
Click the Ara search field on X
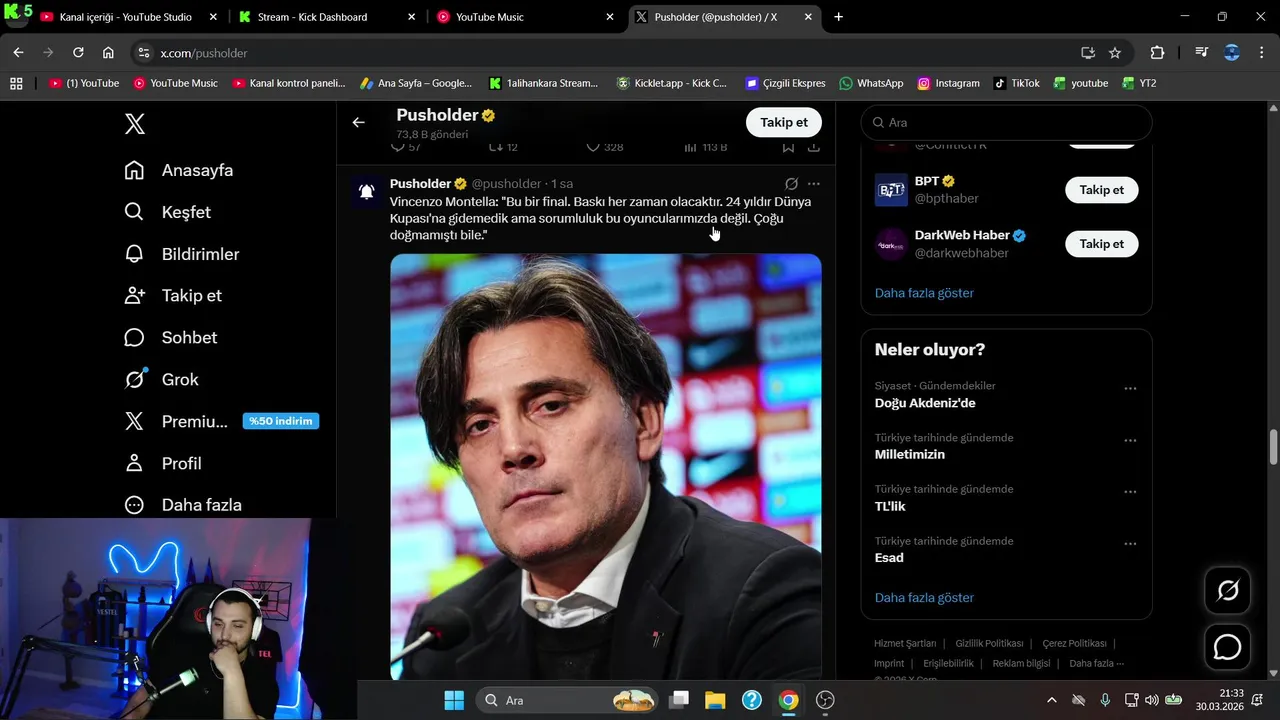pyautogui.click(x=1007, y=122)
